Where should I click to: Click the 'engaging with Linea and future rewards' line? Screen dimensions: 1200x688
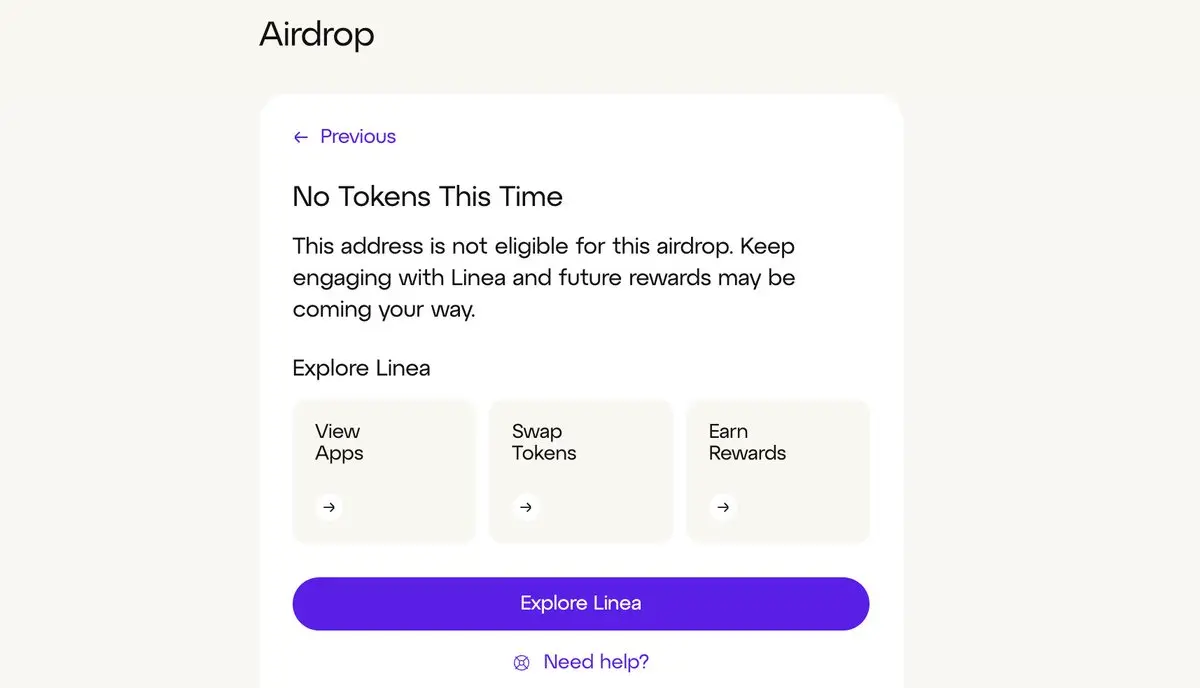tap(544, 278)
